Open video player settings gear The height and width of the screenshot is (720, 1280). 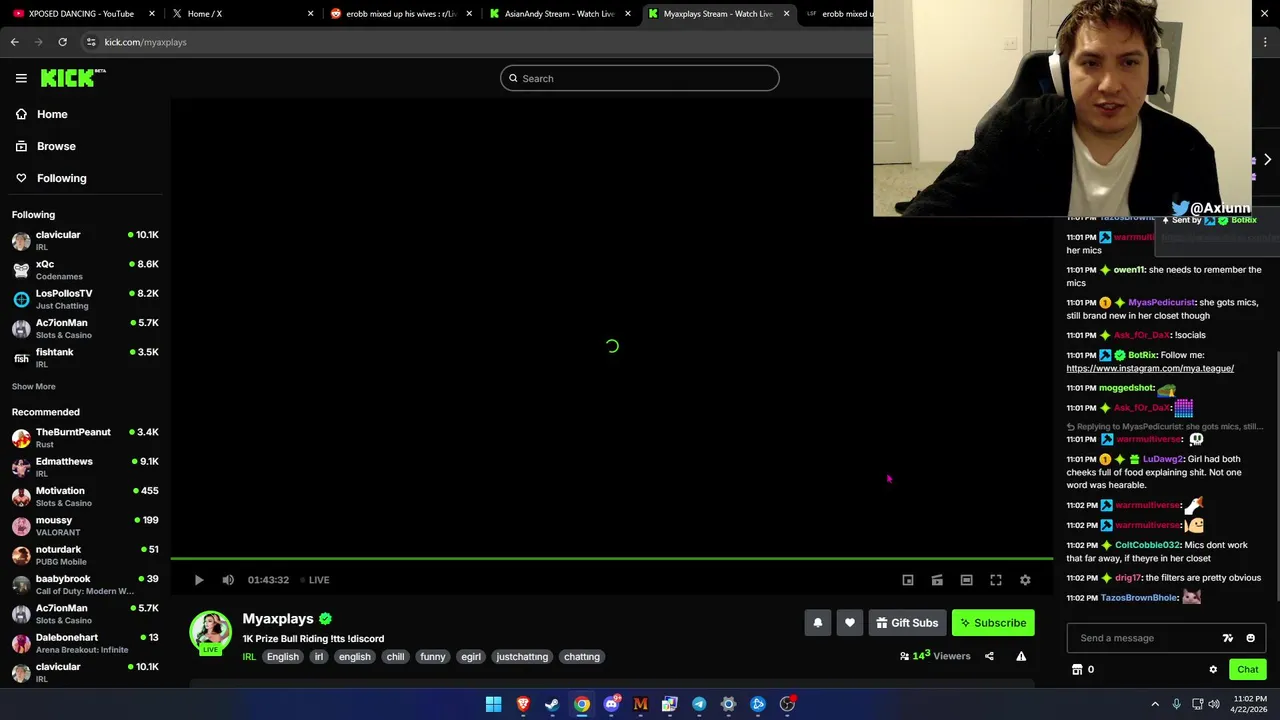[x=1025, y=580]
